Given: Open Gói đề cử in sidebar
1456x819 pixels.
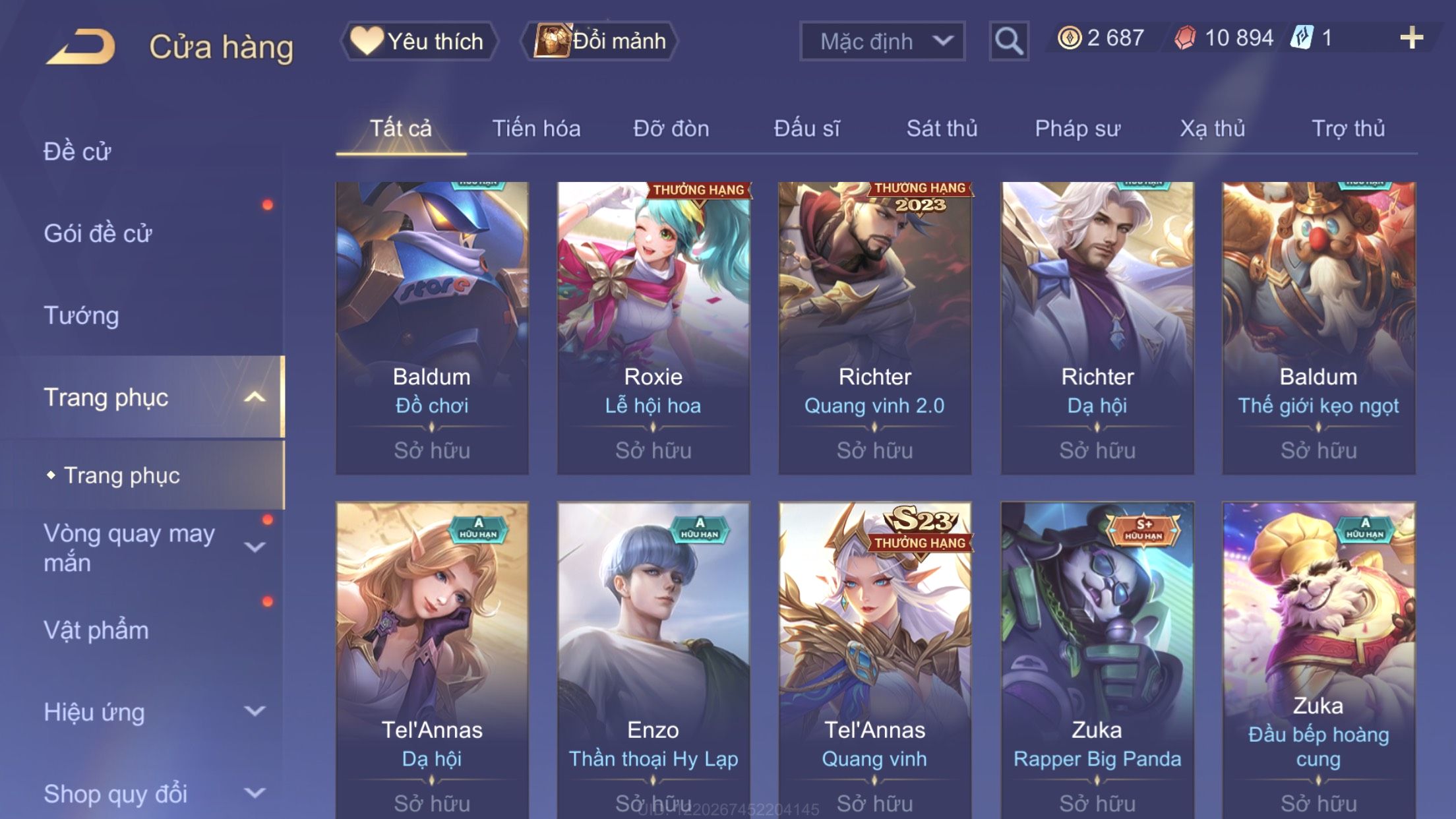Looking at the screenshot, I should (98, 233).
